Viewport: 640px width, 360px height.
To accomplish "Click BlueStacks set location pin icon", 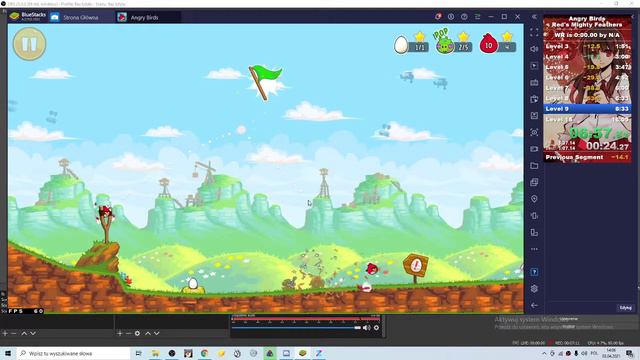I will 534,199.
